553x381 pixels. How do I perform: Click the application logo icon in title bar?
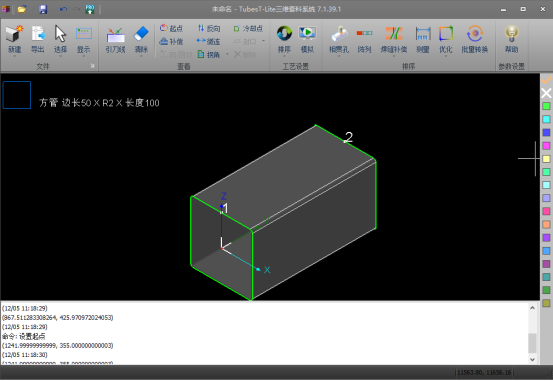click(6, 9)
